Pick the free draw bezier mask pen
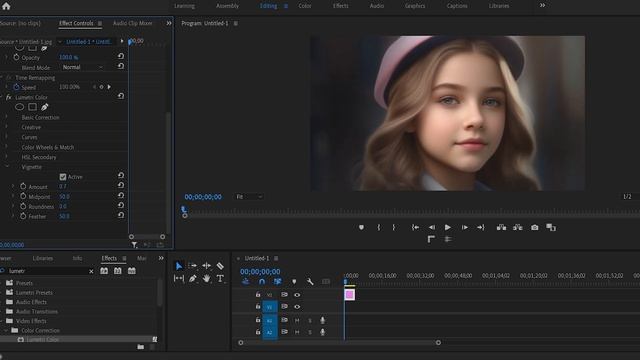This screenshot has width=640, height=360. point(44,107)
